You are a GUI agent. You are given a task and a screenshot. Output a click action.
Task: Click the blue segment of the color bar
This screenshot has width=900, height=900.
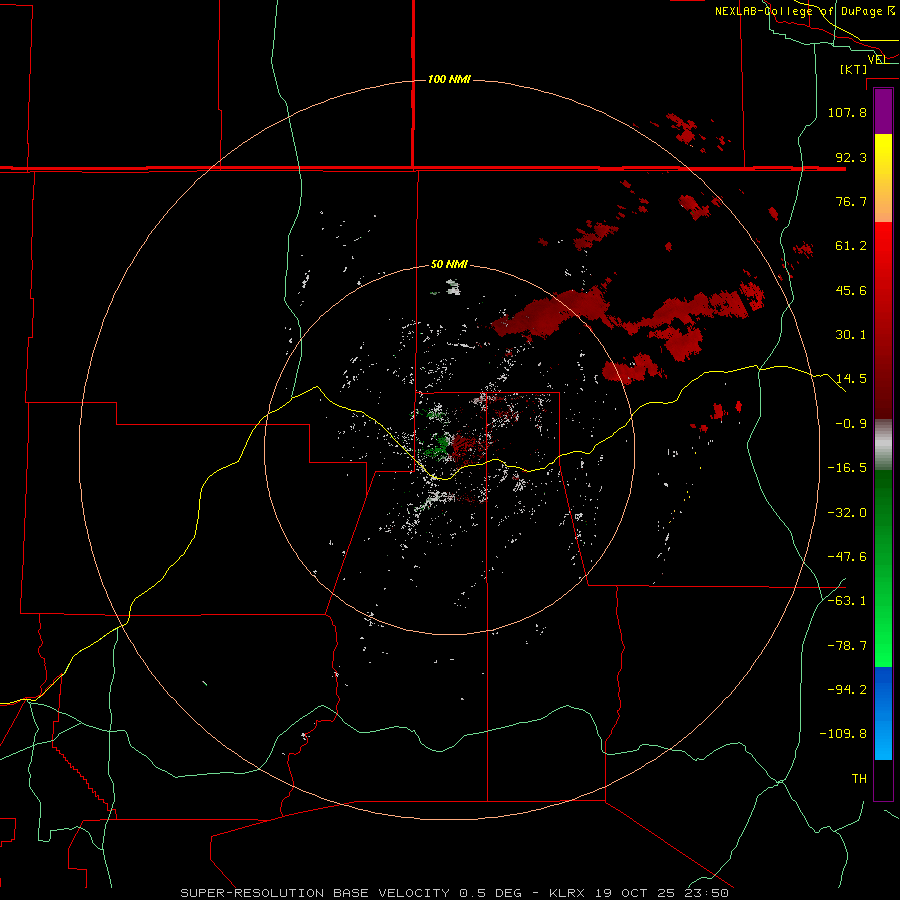(x=883, y=713)
